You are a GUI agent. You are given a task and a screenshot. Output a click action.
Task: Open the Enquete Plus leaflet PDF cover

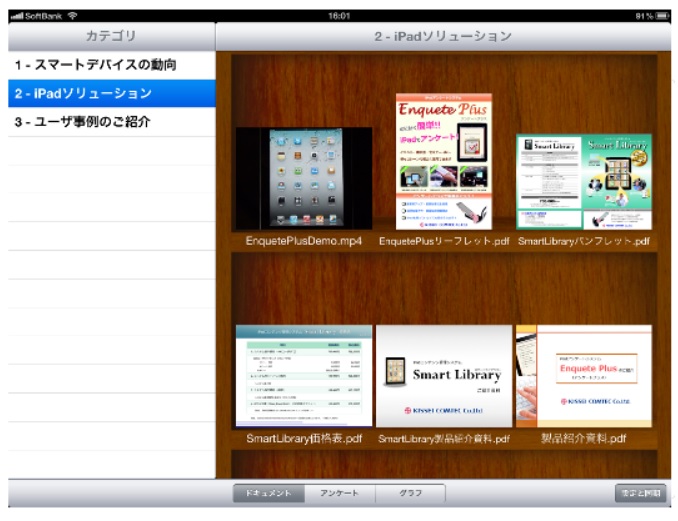coord(444,161)
